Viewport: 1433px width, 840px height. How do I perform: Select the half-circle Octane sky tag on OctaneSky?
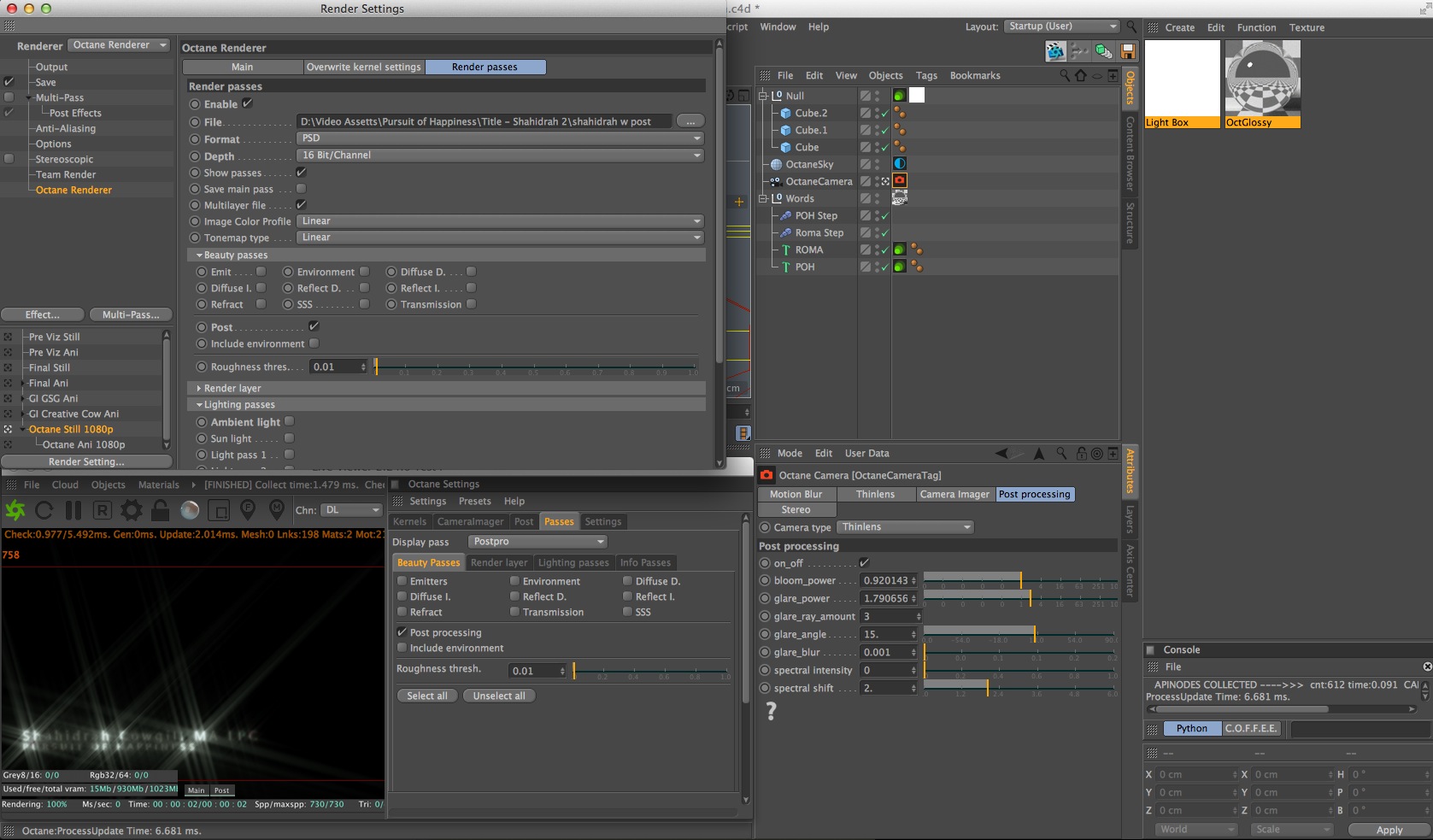tap(900, 163)
